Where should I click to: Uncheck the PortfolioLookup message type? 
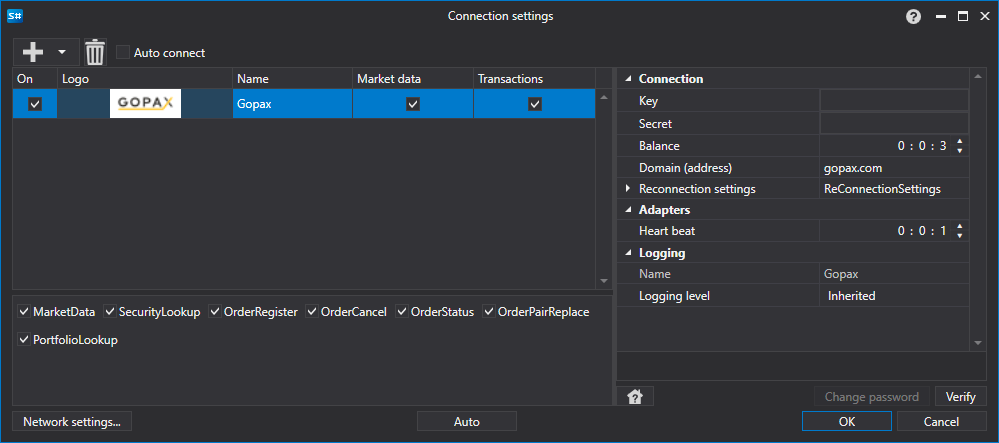coord(24,340)
